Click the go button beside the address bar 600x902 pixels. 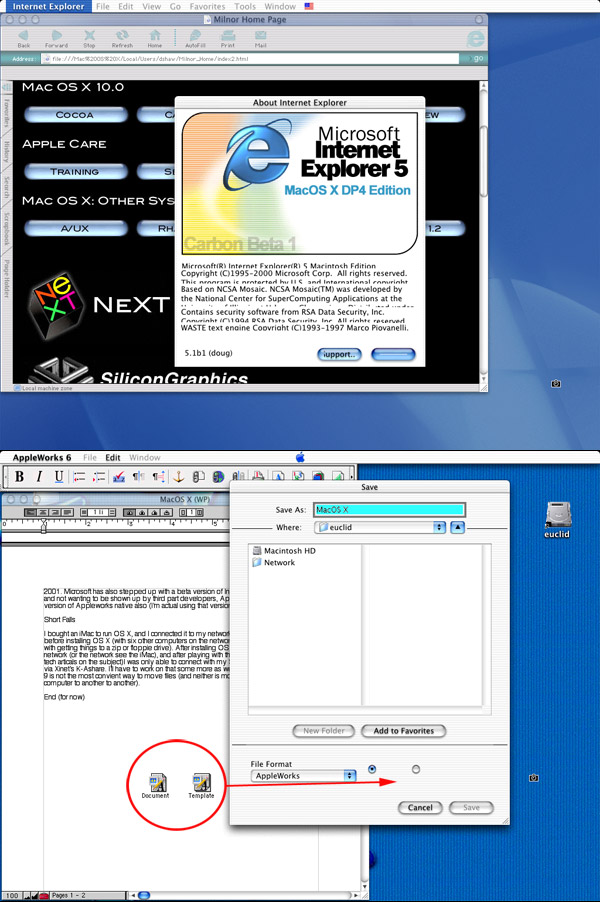[475, 59]
